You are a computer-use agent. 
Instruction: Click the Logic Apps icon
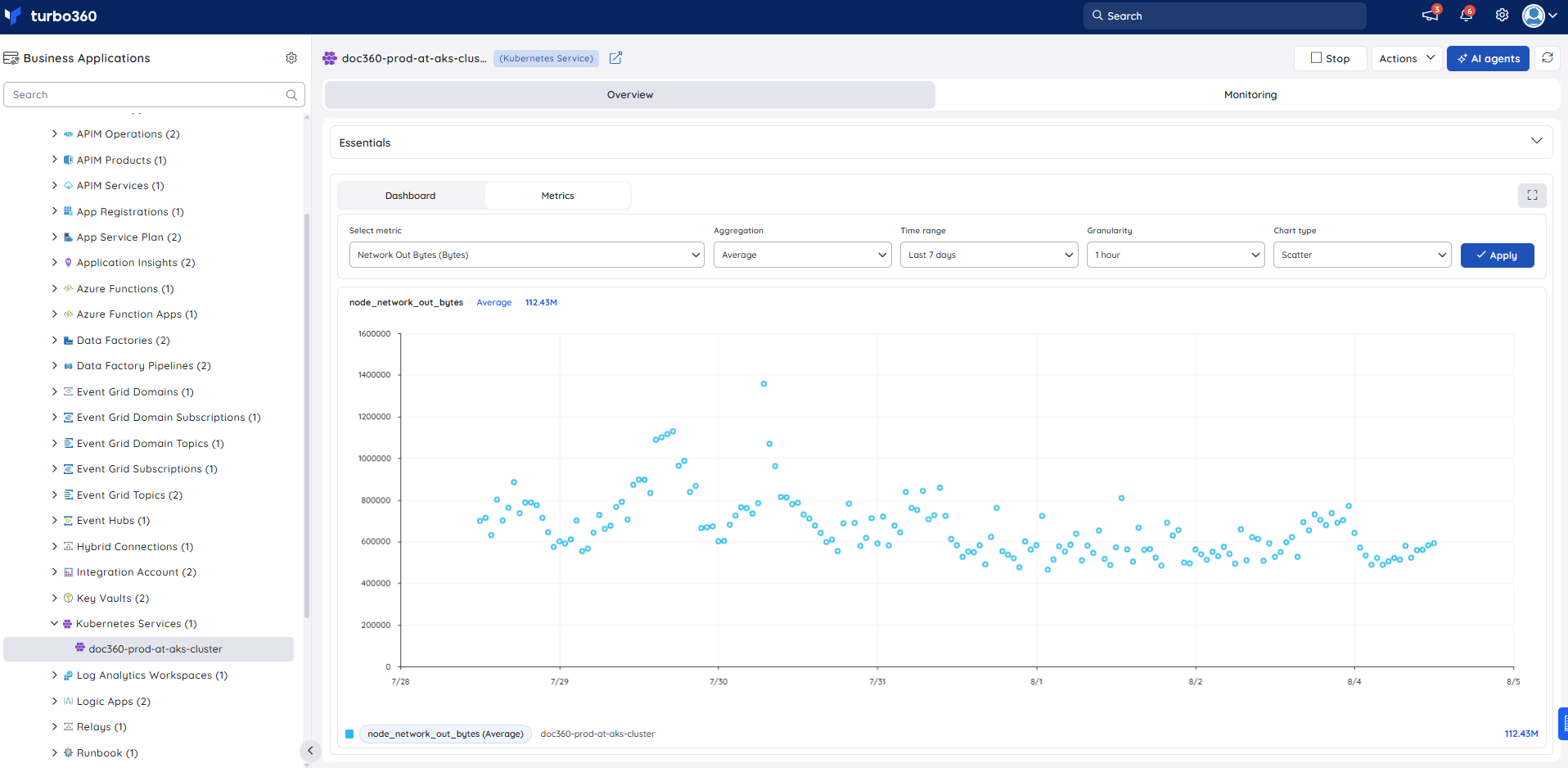coord(68,702)
